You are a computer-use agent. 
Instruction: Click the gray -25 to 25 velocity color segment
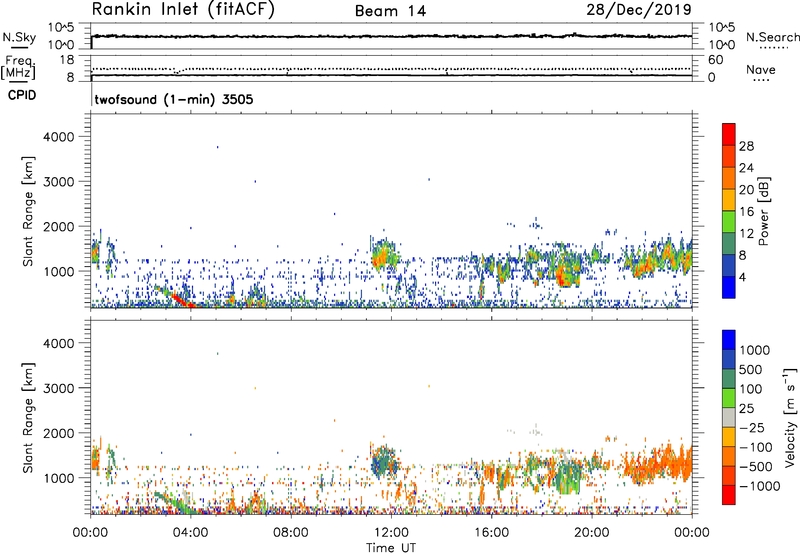click(729, 417)
